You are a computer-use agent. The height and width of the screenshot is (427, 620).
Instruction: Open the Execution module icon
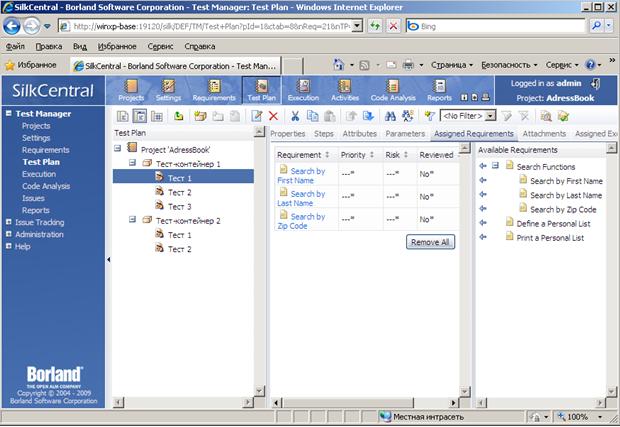click(x=303, y=90)
